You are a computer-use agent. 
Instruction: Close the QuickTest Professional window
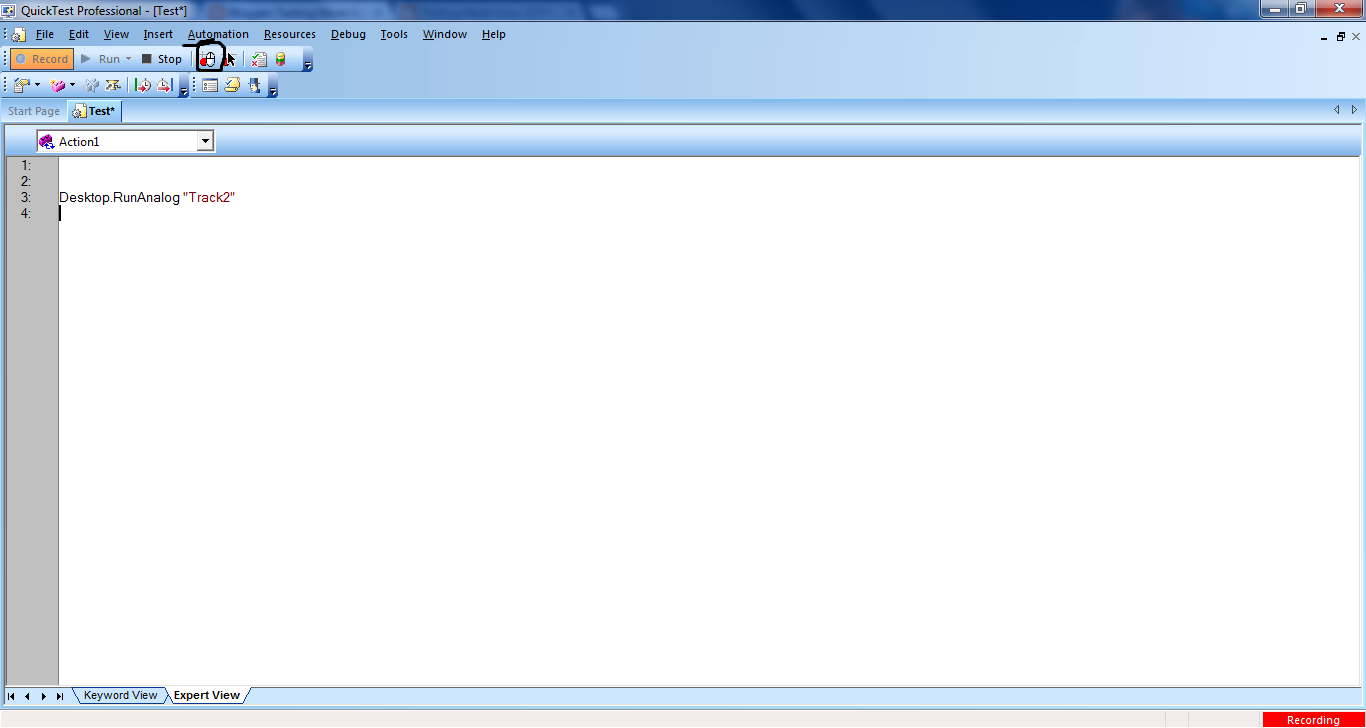click(1338, 9)
